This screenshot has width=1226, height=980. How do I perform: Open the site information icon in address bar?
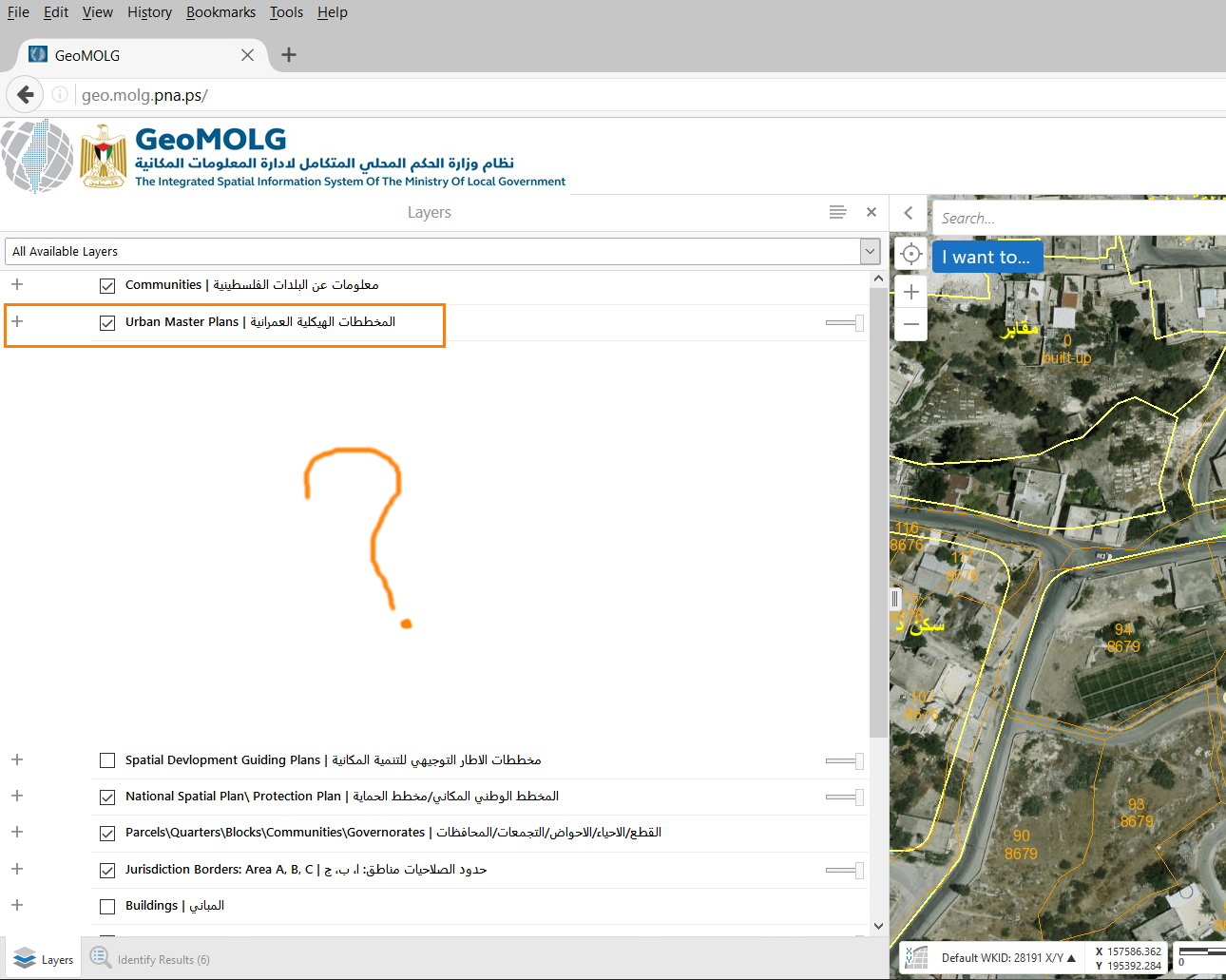pyautogui.click(x=60, y=94)
